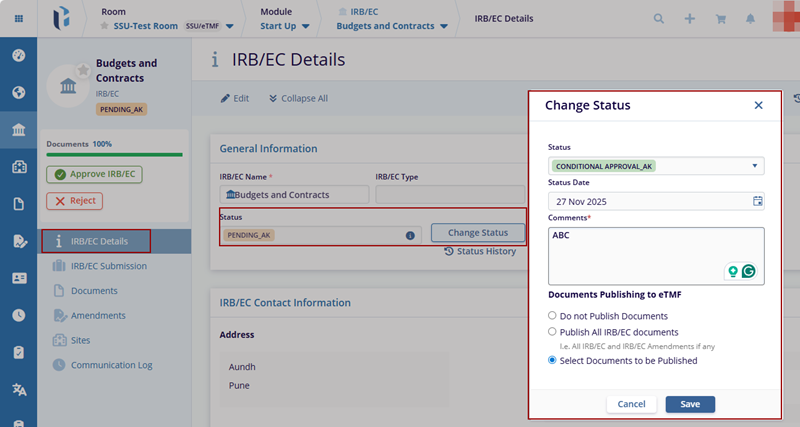800x427 pixels.
Task: Click the Status History link
Action: pos(480,251)
